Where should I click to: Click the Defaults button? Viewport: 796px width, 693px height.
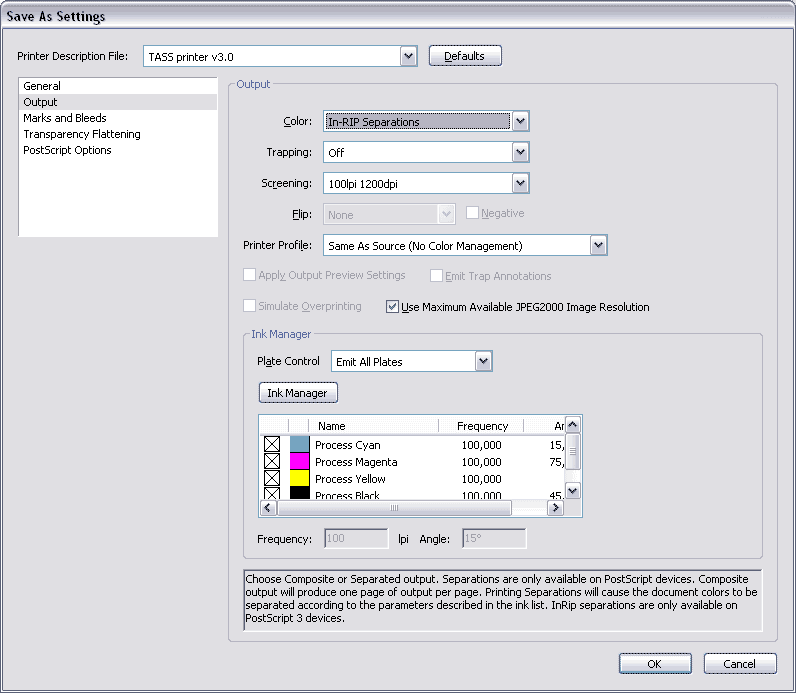click(x=465, y=56)
